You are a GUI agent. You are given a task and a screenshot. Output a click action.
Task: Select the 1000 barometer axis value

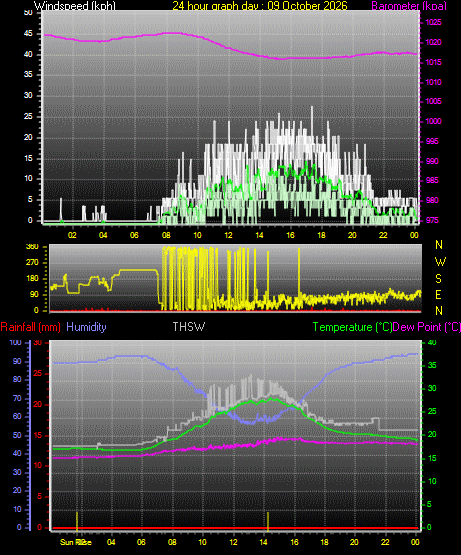433,121
